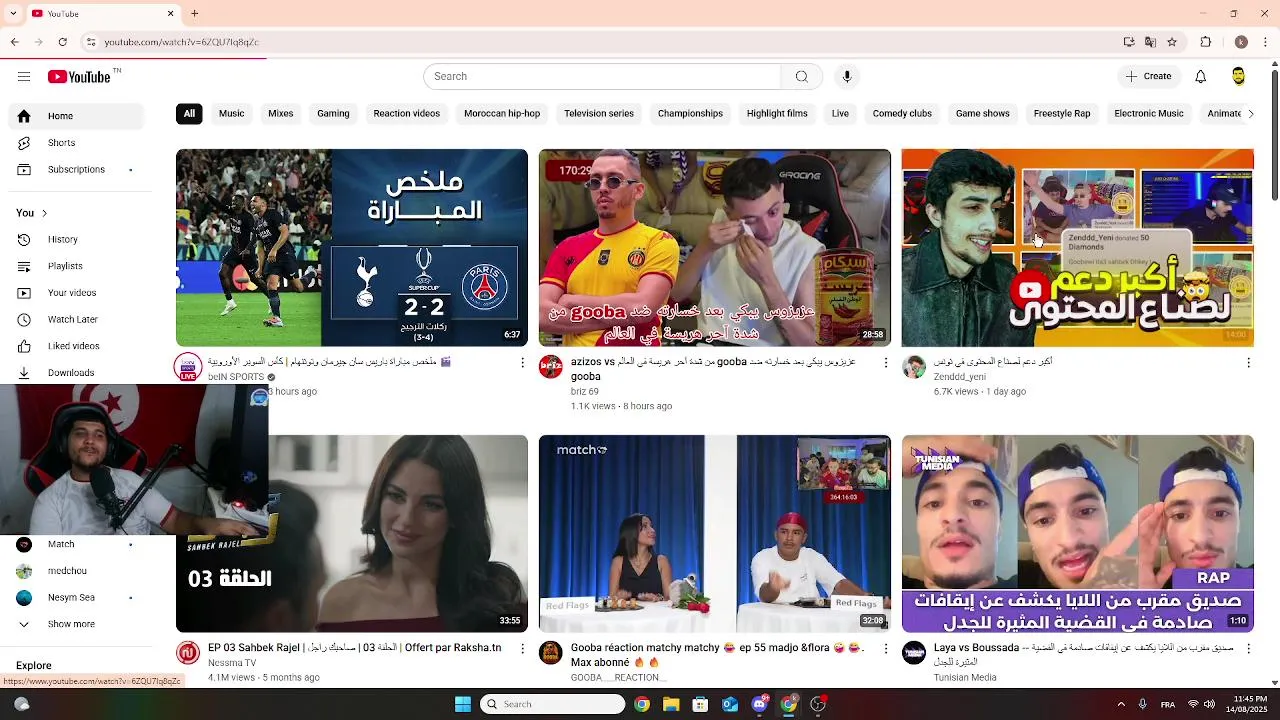Open watch History
This screenshot has width=1280, height=720.
(x=76, y=240)
